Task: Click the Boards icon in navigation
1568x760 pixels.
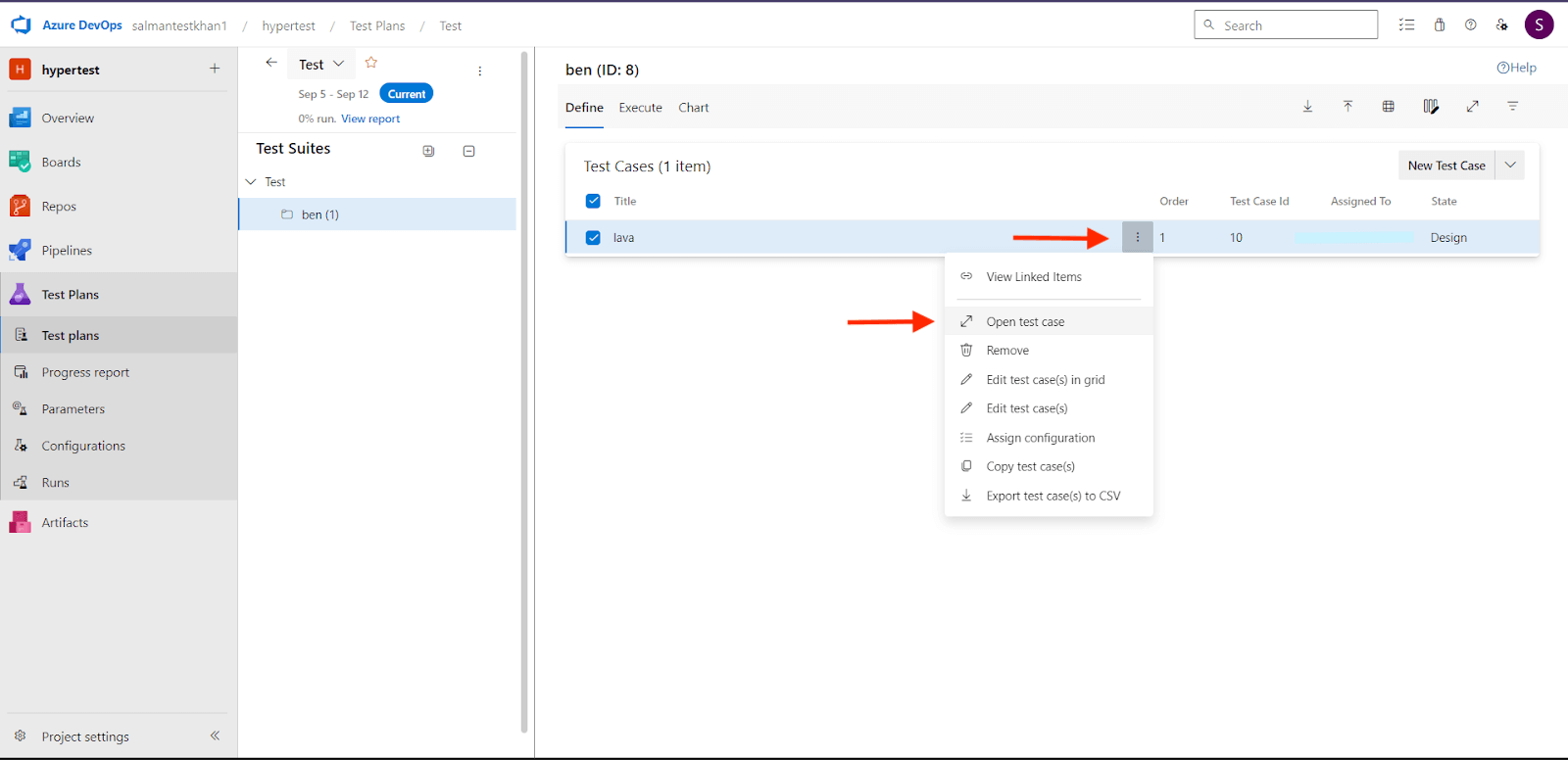Action: click(x=20, y=162)
